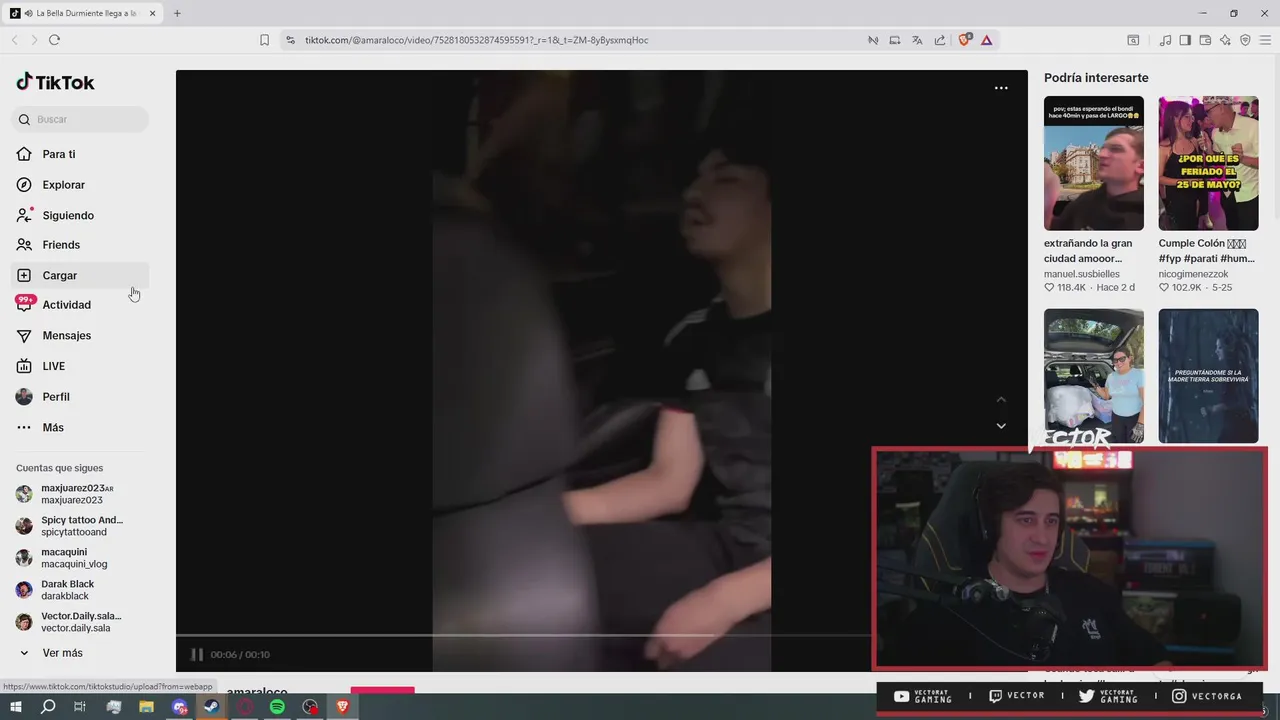Image resolution: width=1280 pixels, height=720 pixels.
Task: Click the share page icon
Action: click(940, 40)
